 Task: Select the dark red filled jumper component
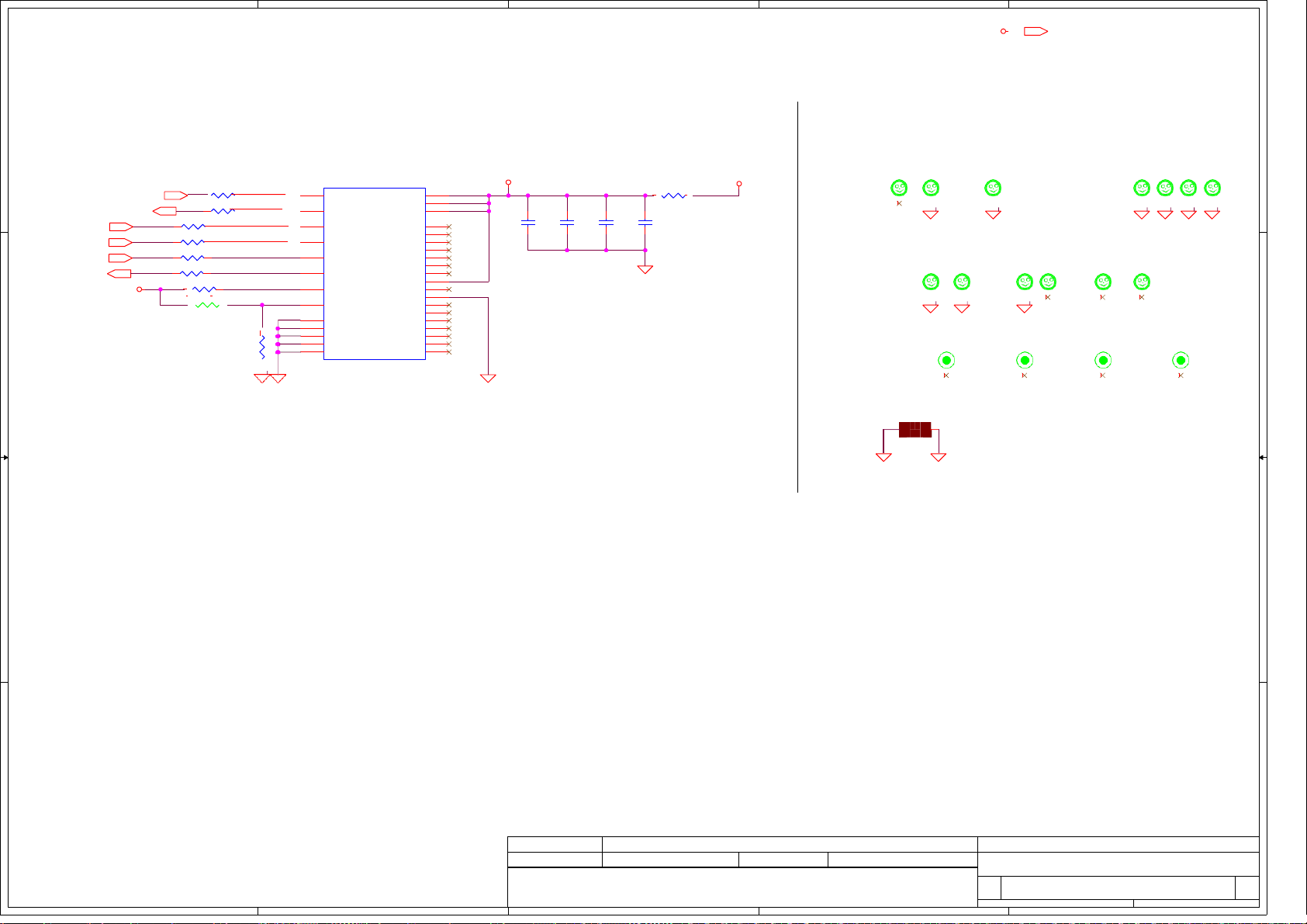(915, 430)
